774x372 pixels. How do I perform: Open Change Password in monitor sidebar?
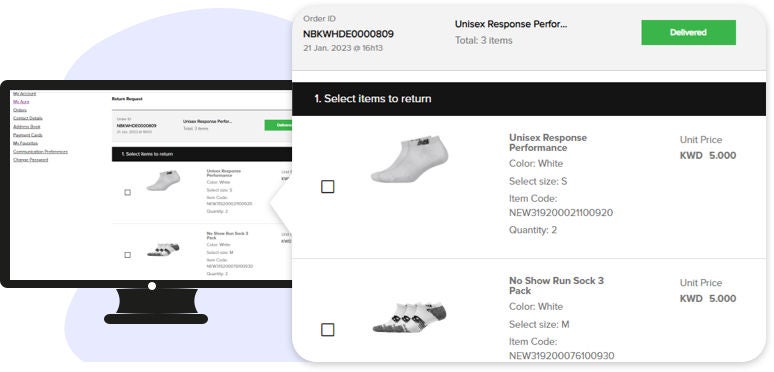pos(31,160)
